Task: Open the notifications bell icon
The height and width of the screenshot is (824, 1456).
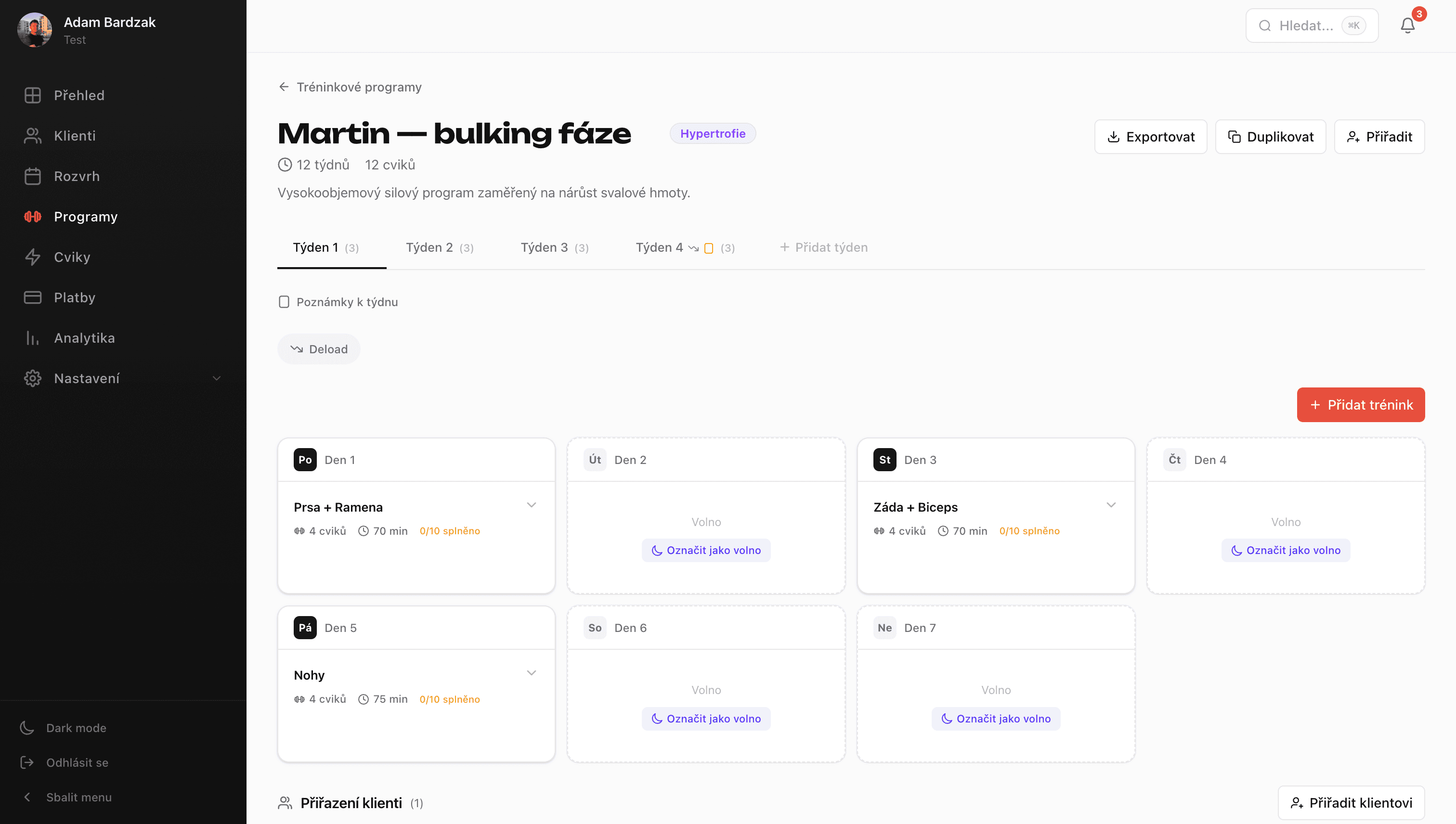Action: tap(1407, 26)
